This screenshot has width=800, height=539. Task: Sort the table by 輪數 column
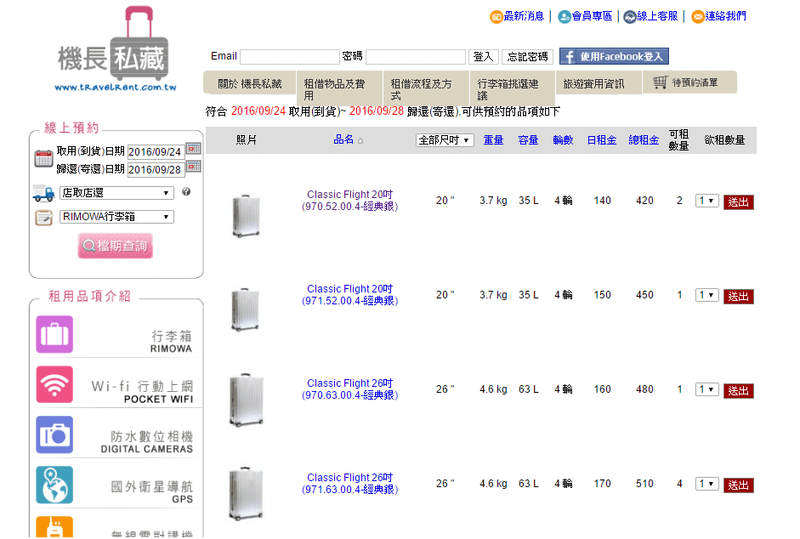point(563,140)
